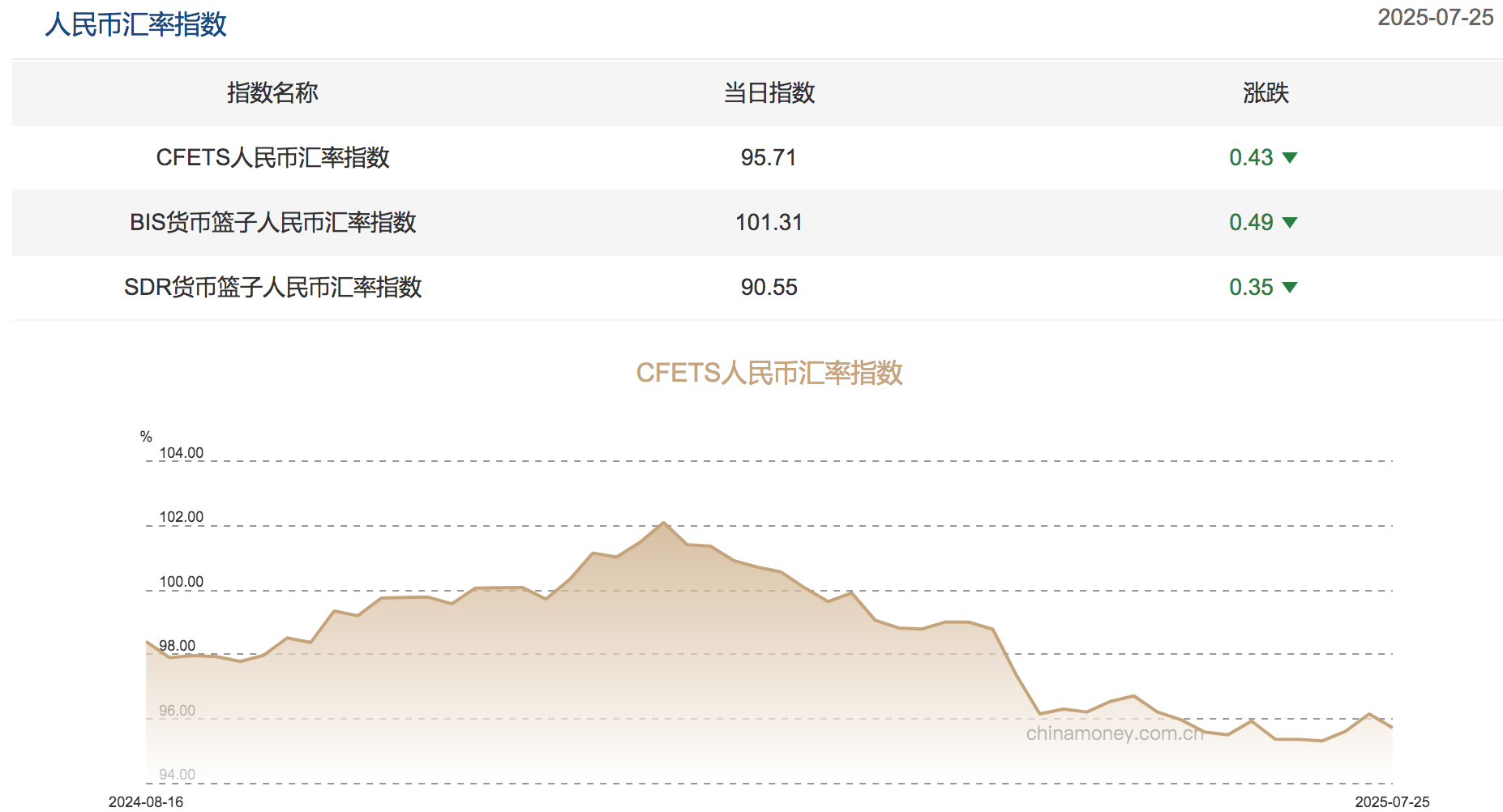This screenshot has width=1503, height=812.
Task: Click the 94.00 y-axis label
Action: point(178,775)
